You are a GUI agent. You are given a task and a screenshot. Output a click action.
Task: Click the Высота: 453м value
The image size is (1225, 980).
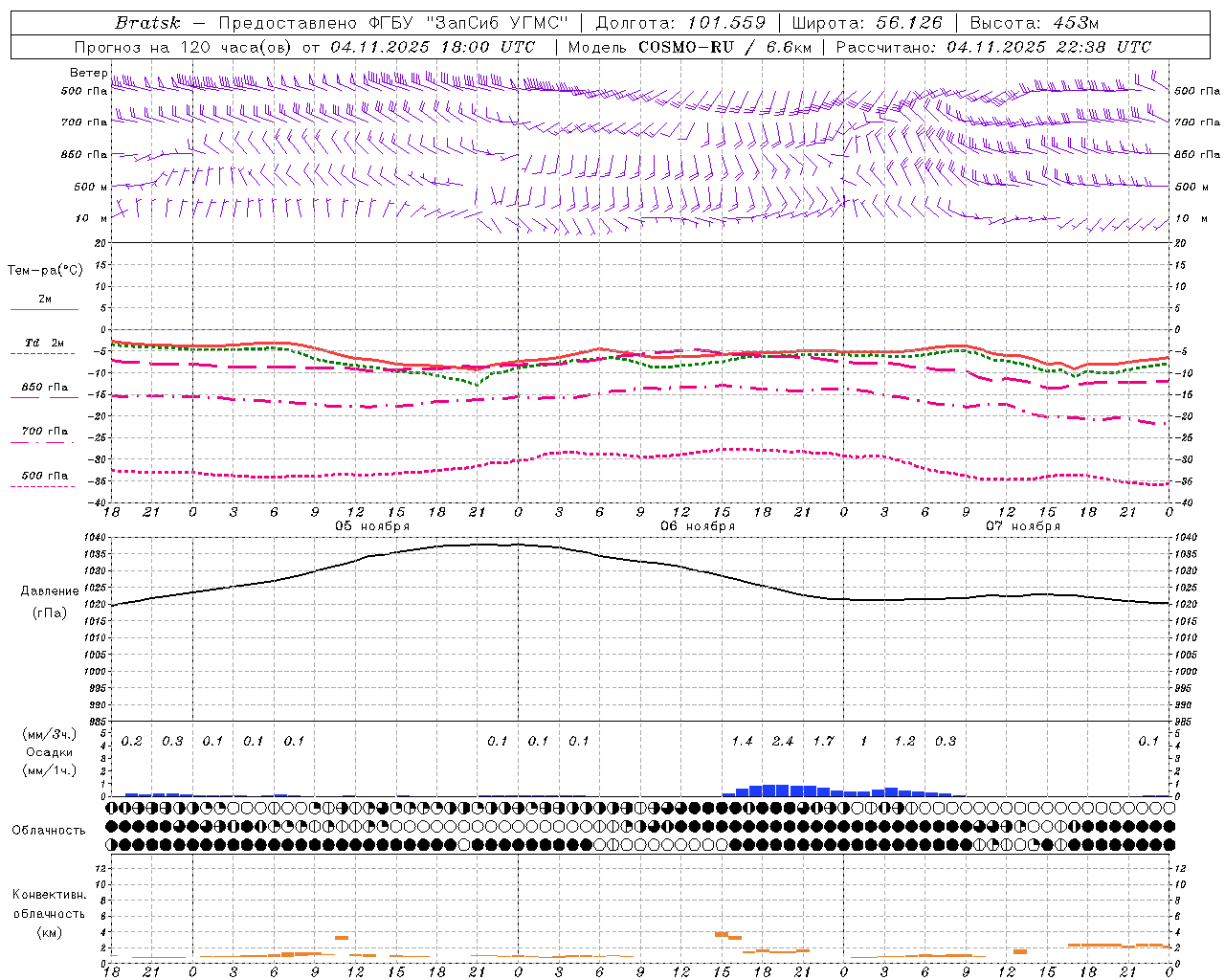[x=1034, y=23]
